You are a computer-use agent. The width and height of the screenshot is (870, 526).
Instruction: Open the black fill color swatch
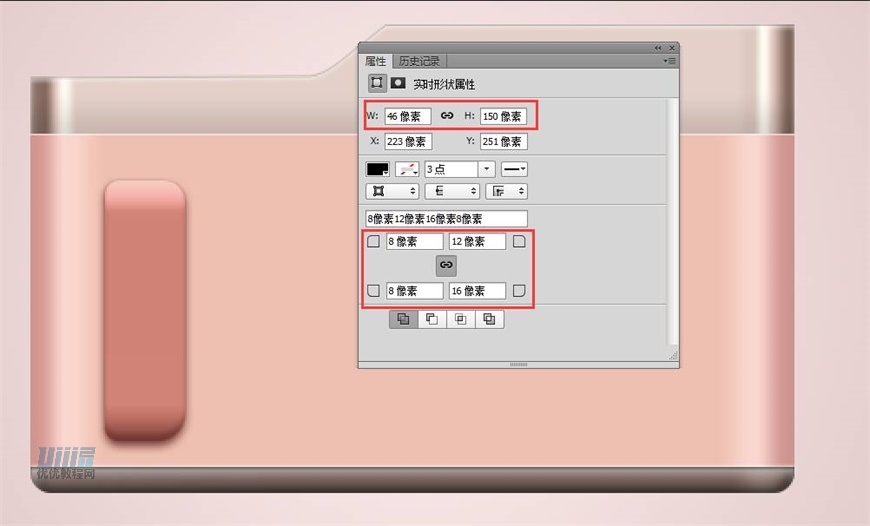pos(377,169)
